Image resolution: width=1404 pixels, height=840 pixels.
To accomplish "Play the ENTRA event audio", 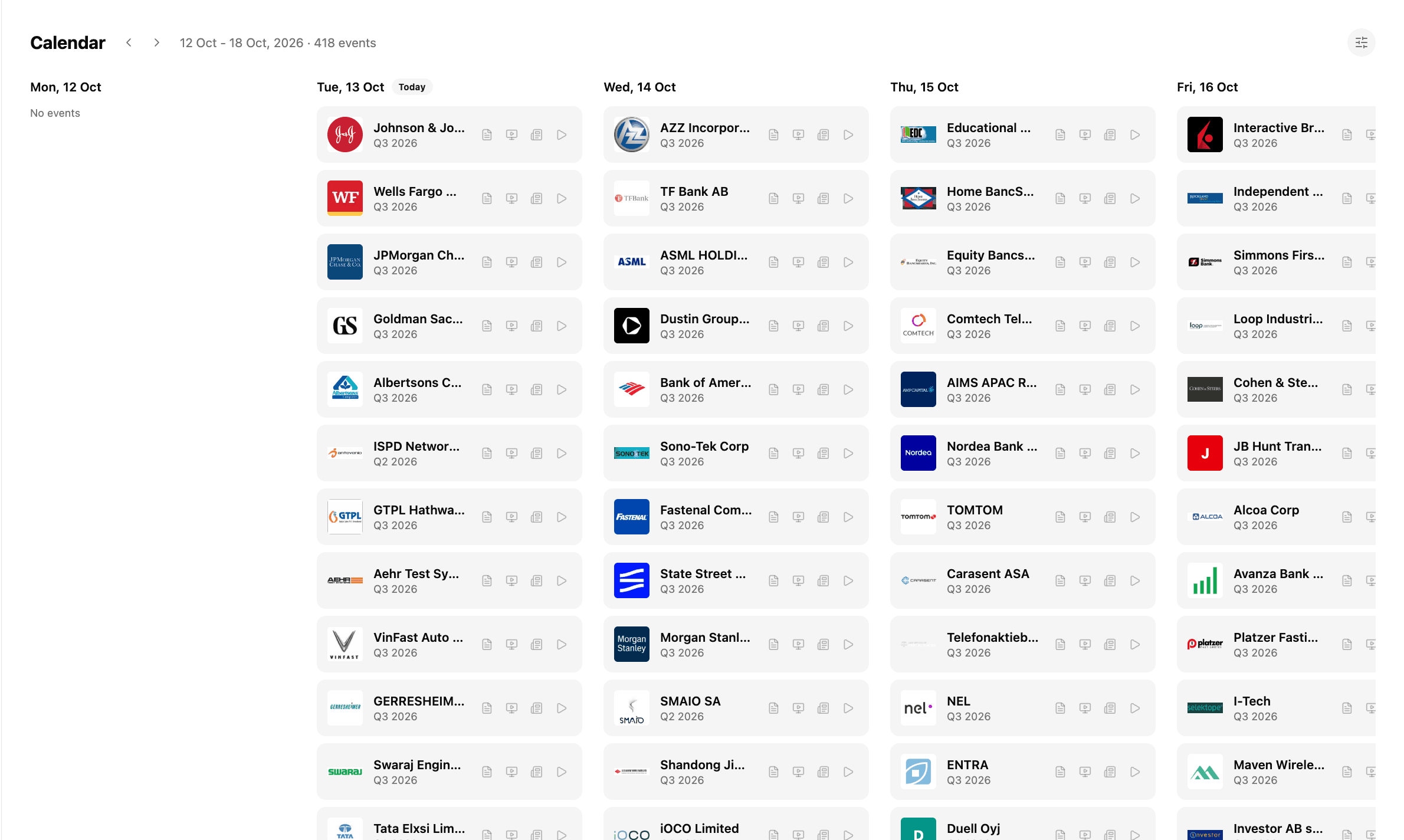I will [x=1135, y=772].
